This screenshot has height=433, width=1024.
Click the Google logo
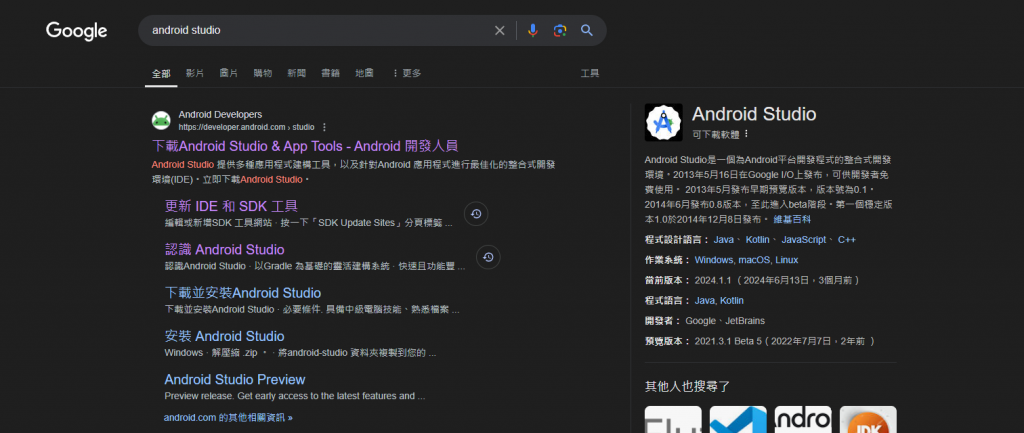tap(76, 31)
